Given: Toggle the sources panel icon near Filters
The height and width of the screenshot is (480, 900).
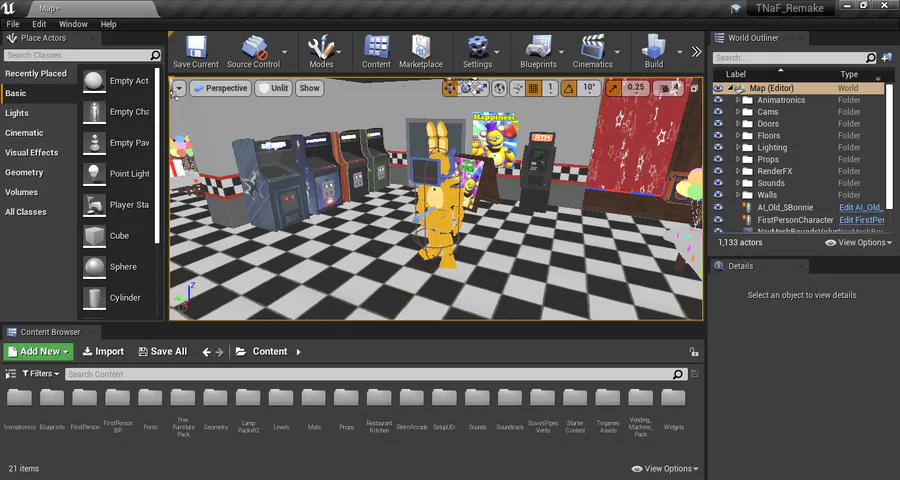Looking at the screenshot, I should click(10, 374).
